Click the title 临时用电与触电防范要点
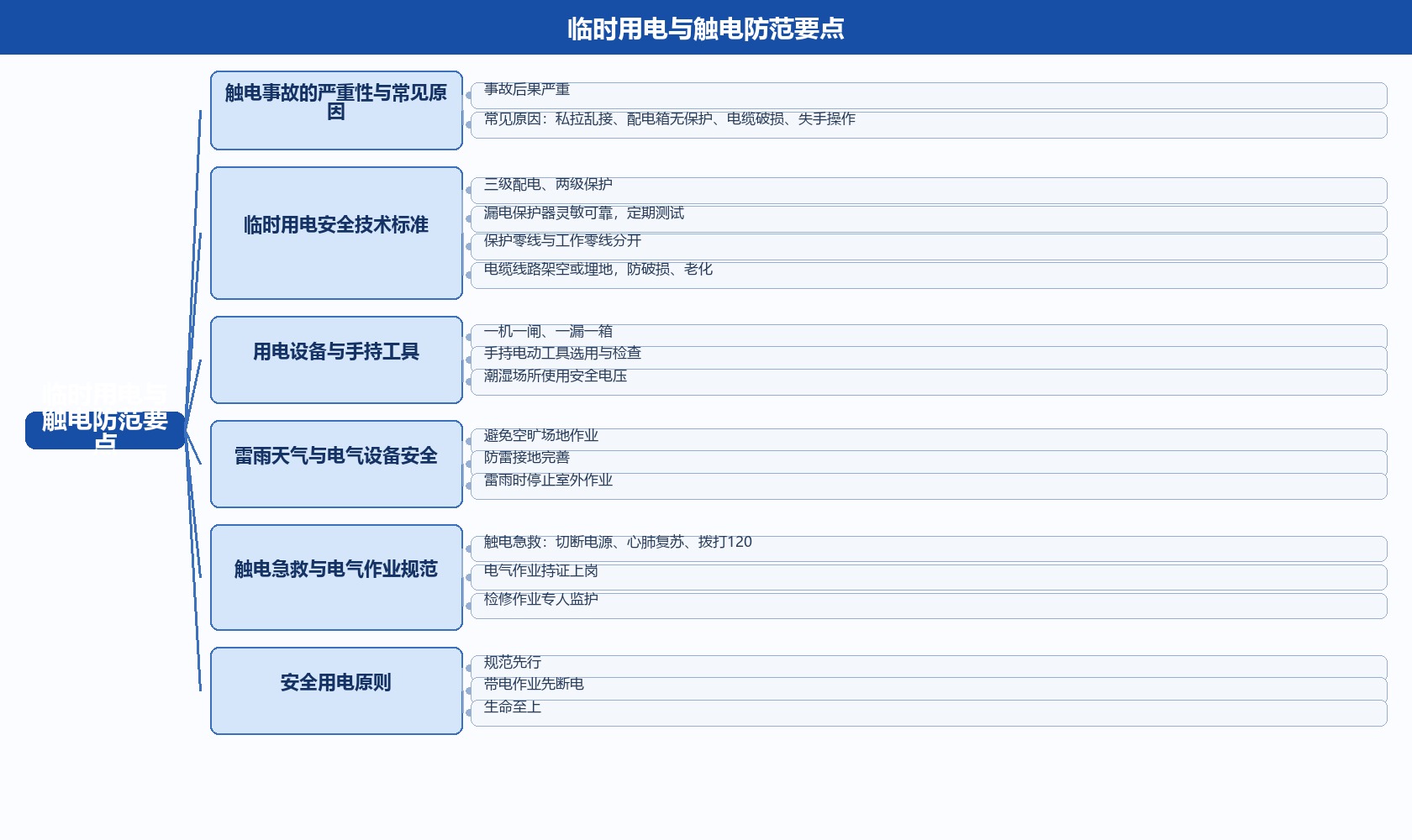The height and width of the screenshot is (840, 1412). point(706,29)
